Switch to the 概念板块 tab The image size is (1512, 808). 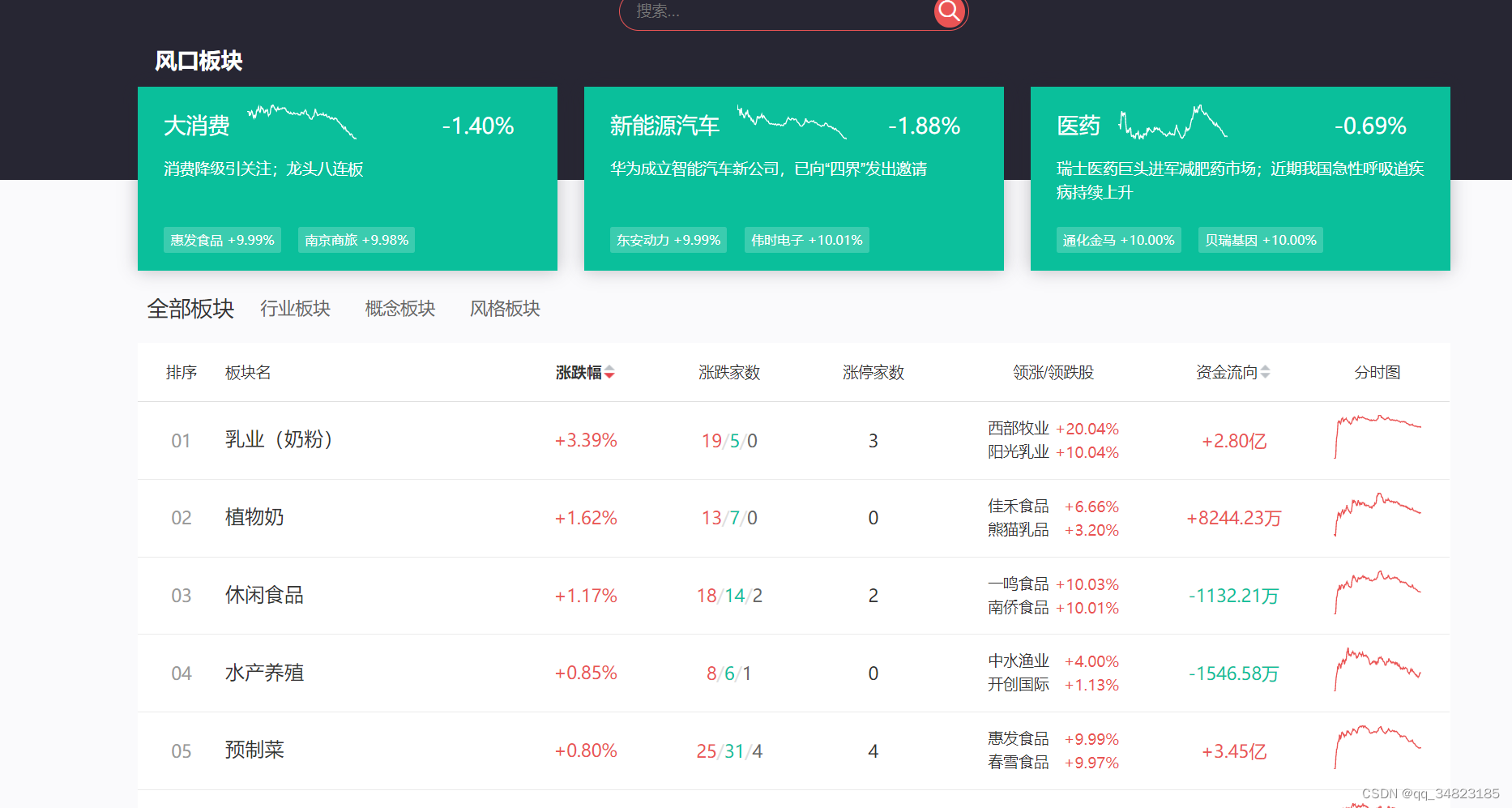[400, 309]
